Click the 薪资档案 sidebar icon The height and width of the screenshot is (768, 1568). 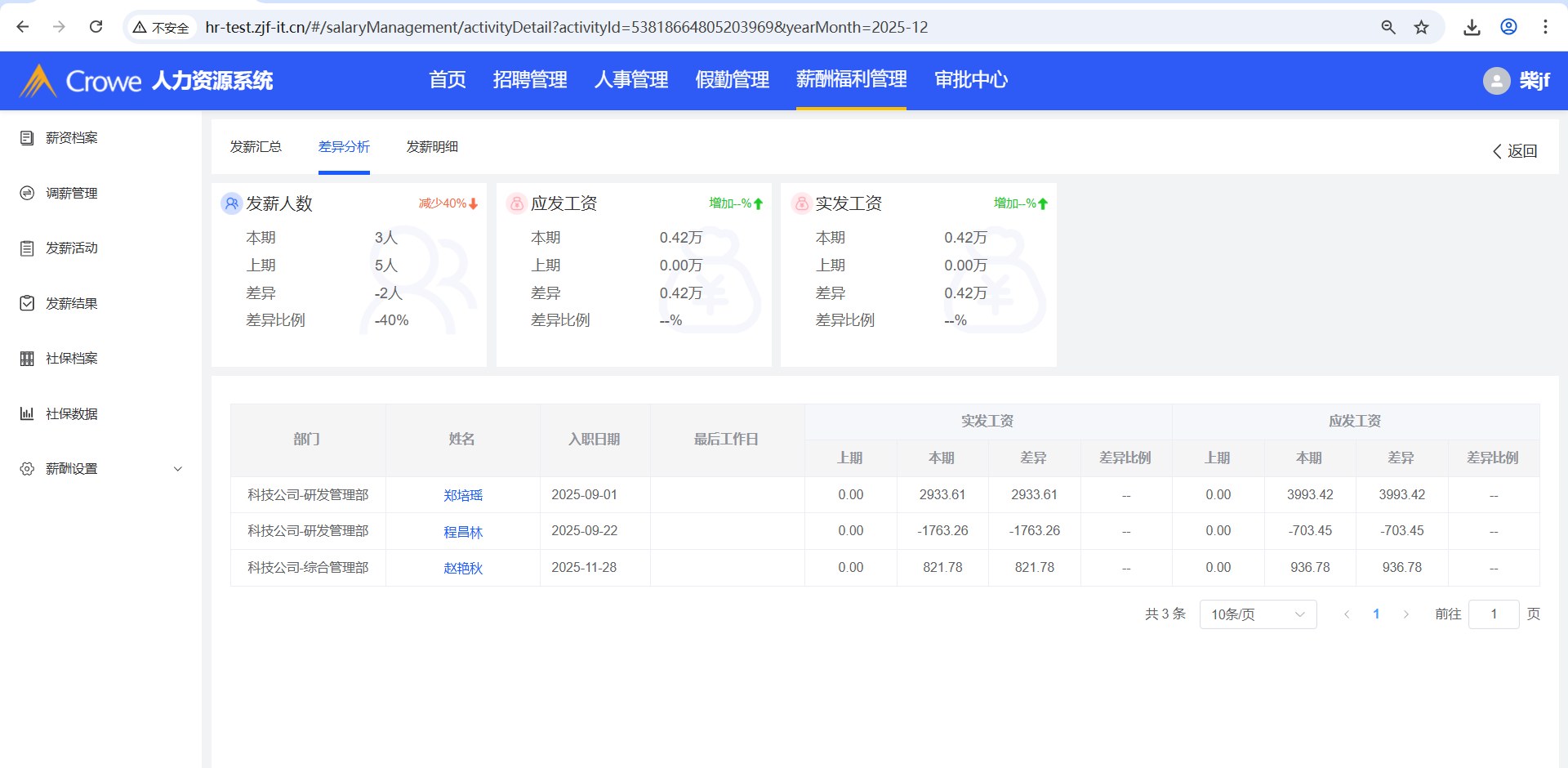27,138
